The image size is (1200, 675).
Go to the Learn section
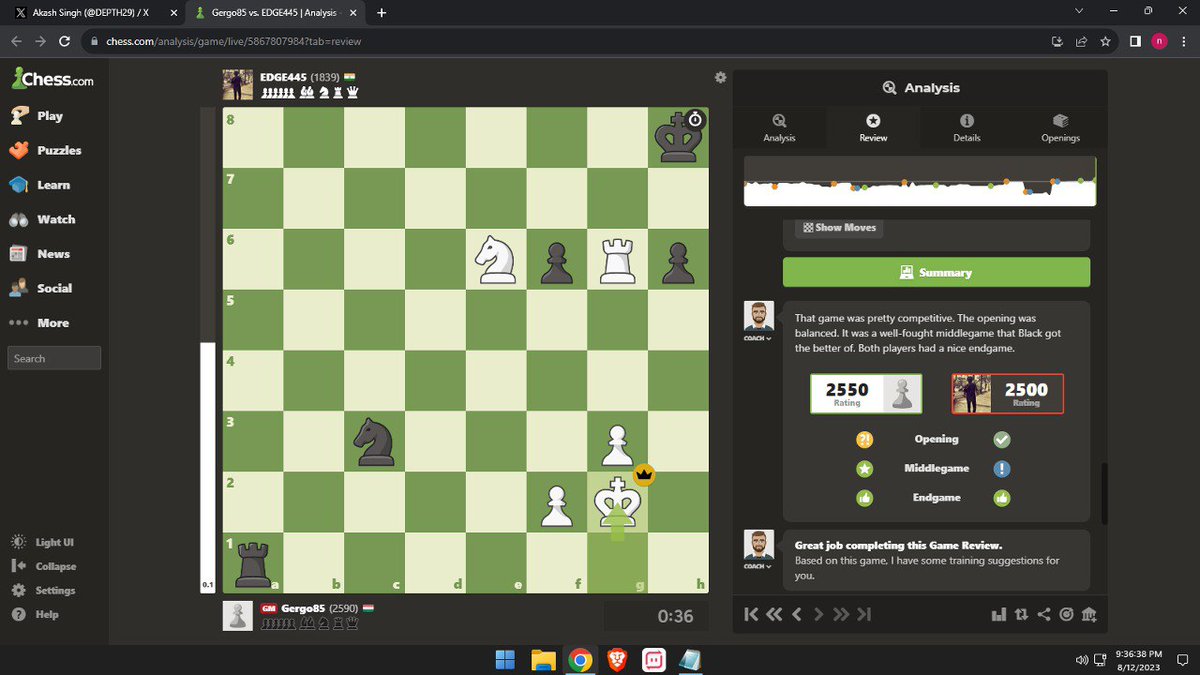pyautogui.click(x=40, y=185)
